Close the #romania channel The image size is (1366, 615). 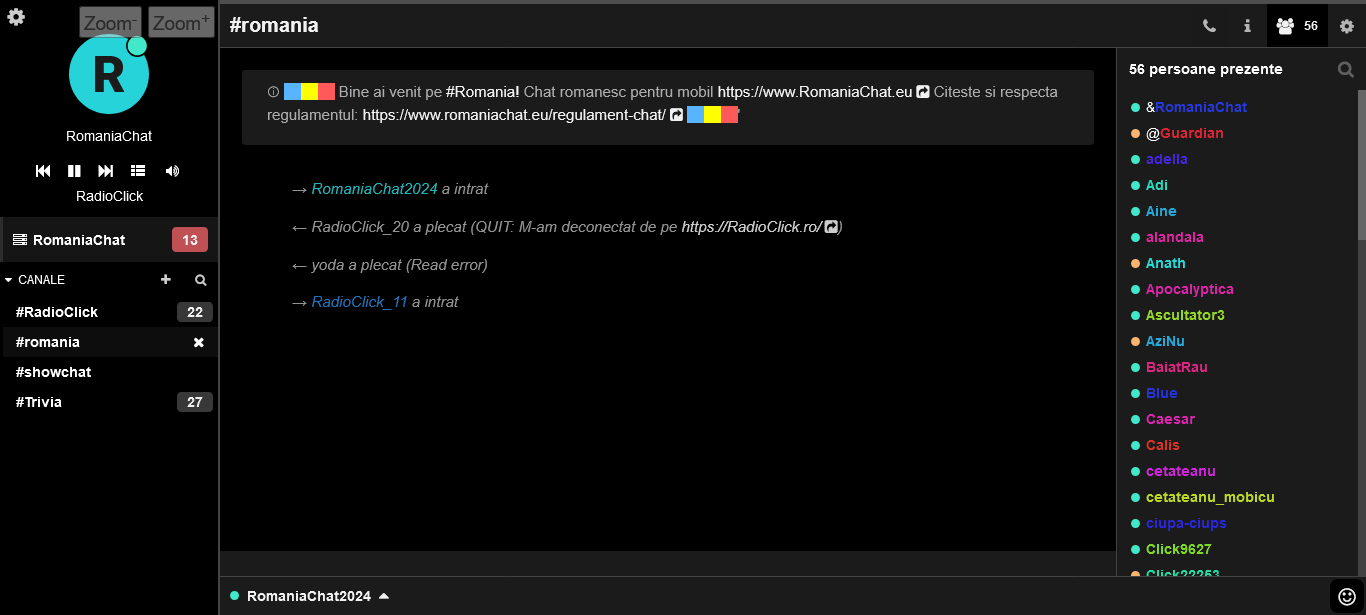[x=198, y=342]
